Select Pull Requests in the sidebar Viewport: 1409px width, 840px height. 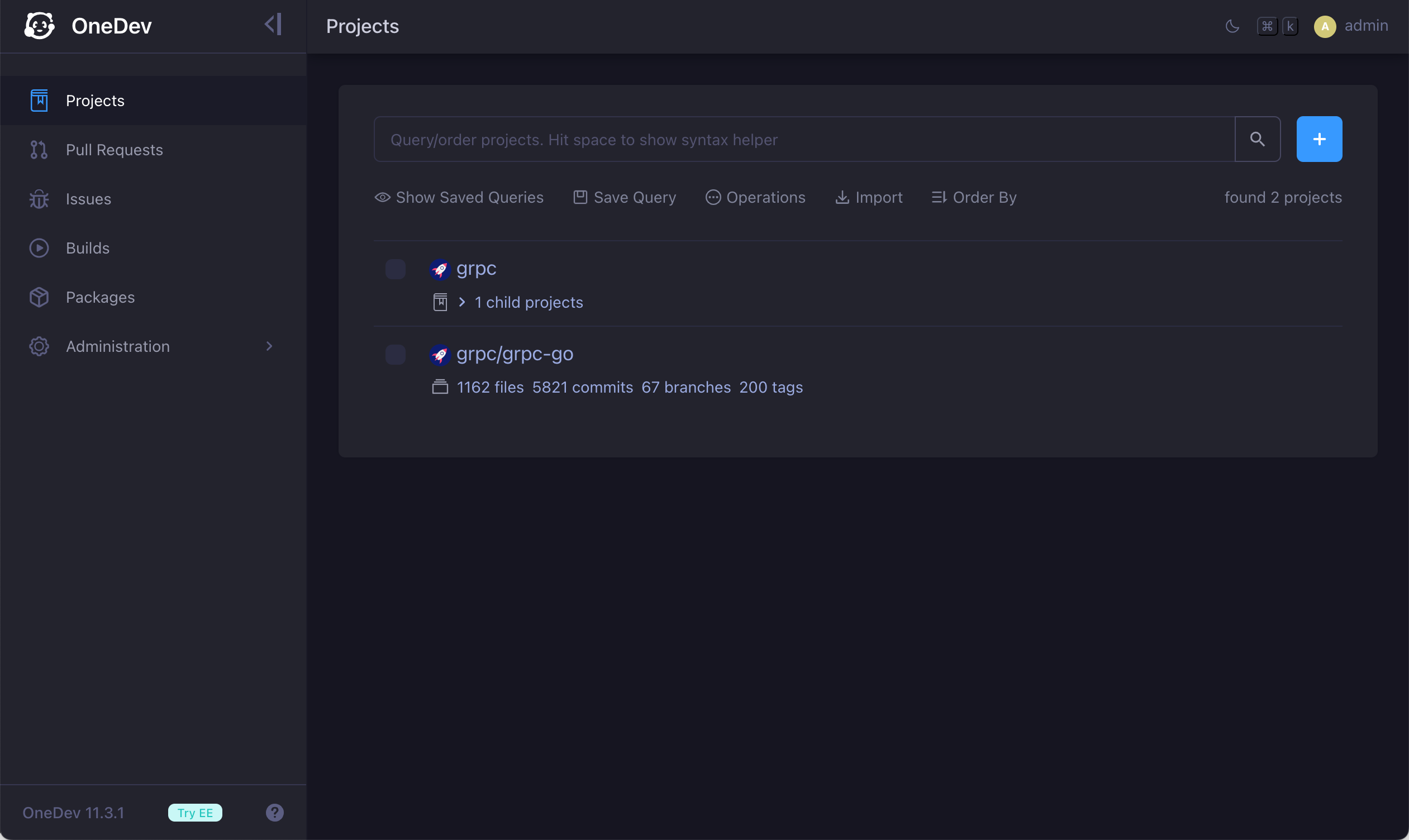[x=115, y=150]
